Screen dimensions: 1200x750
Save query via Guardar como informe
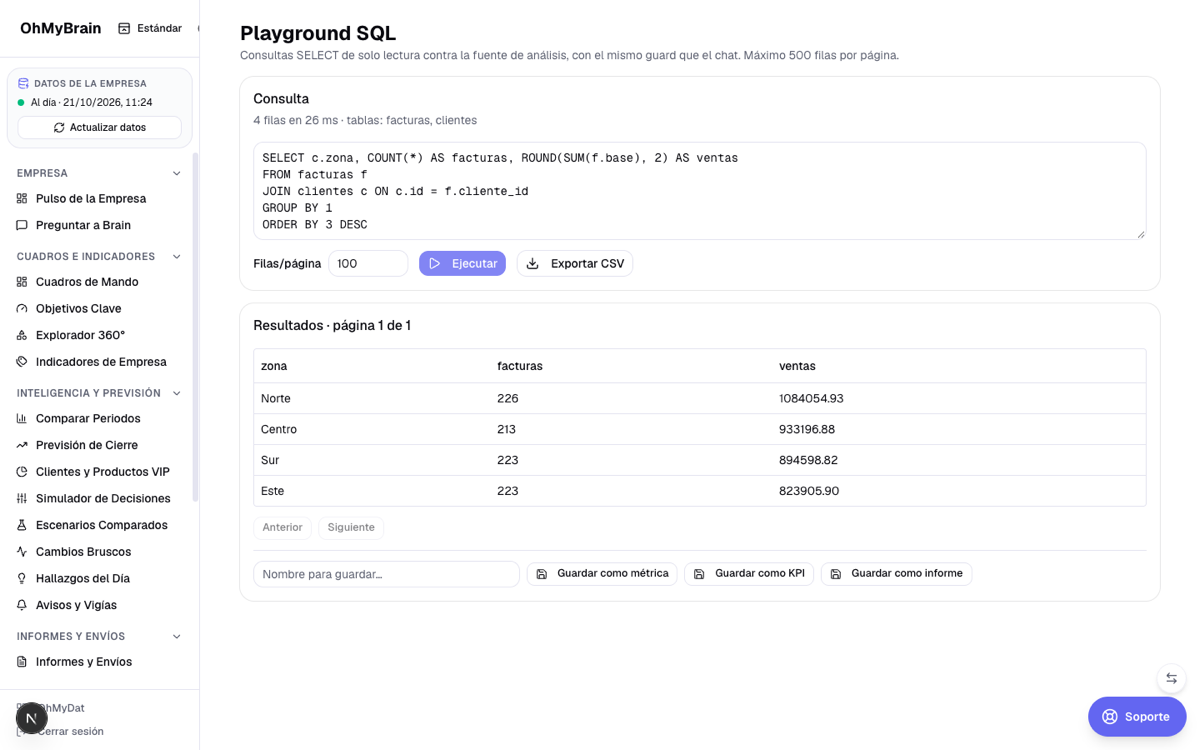(896, 574)
